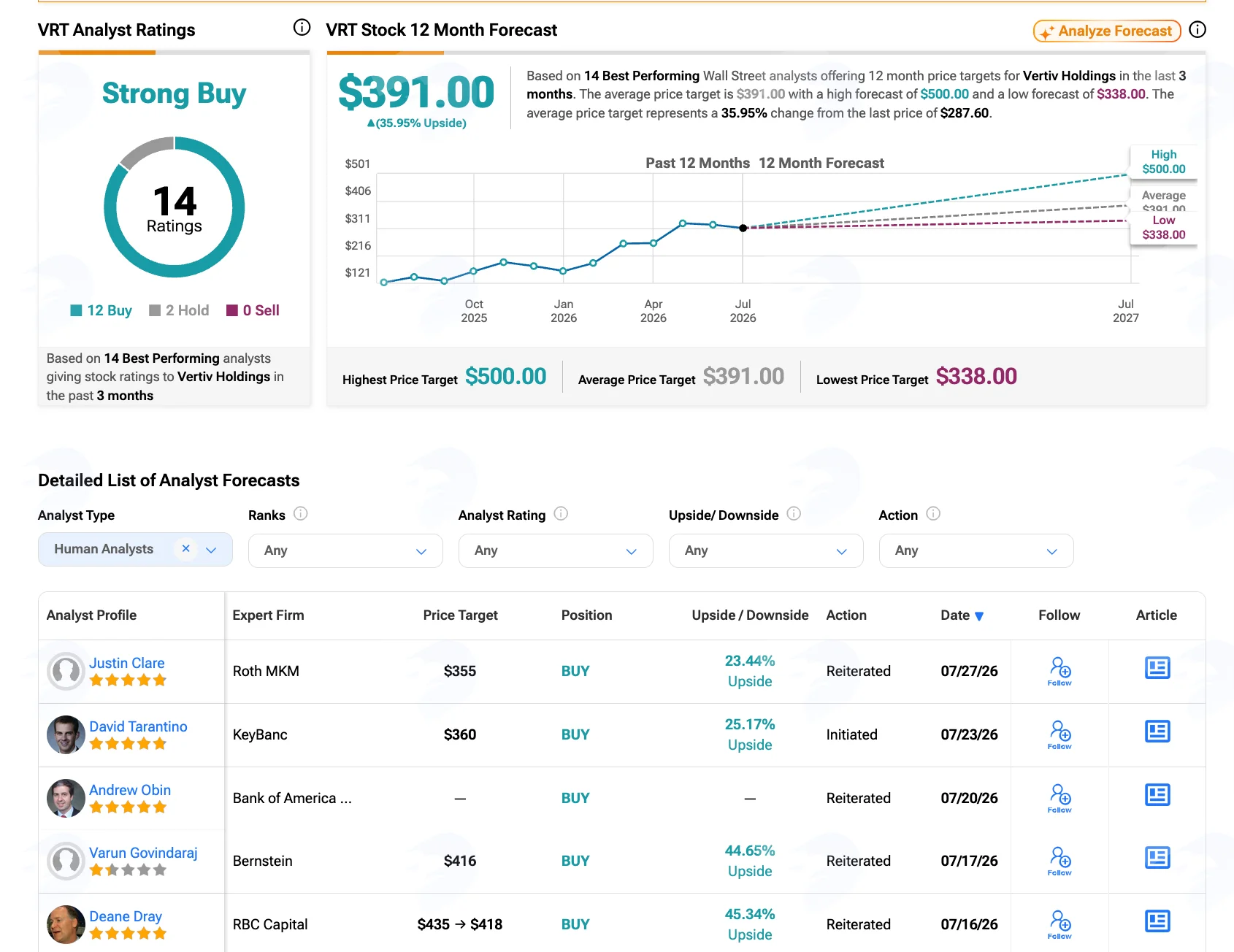Open the article for Bank of America rating

(1157, 795)
